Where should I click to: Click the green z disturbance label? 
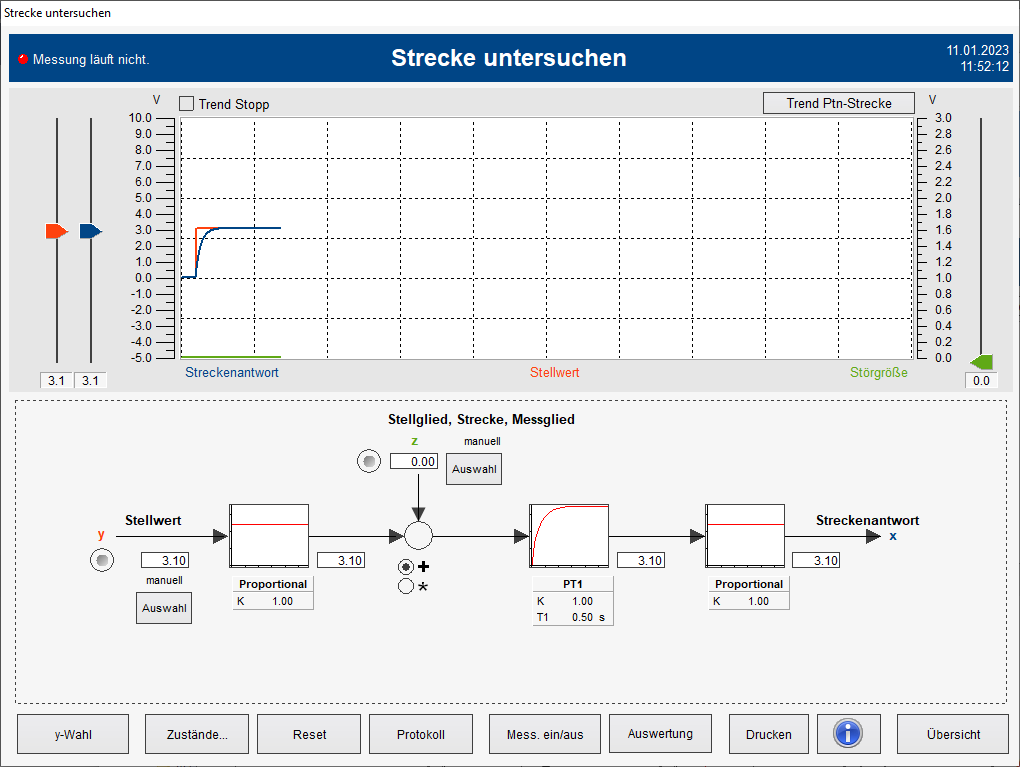pos(414,441)
